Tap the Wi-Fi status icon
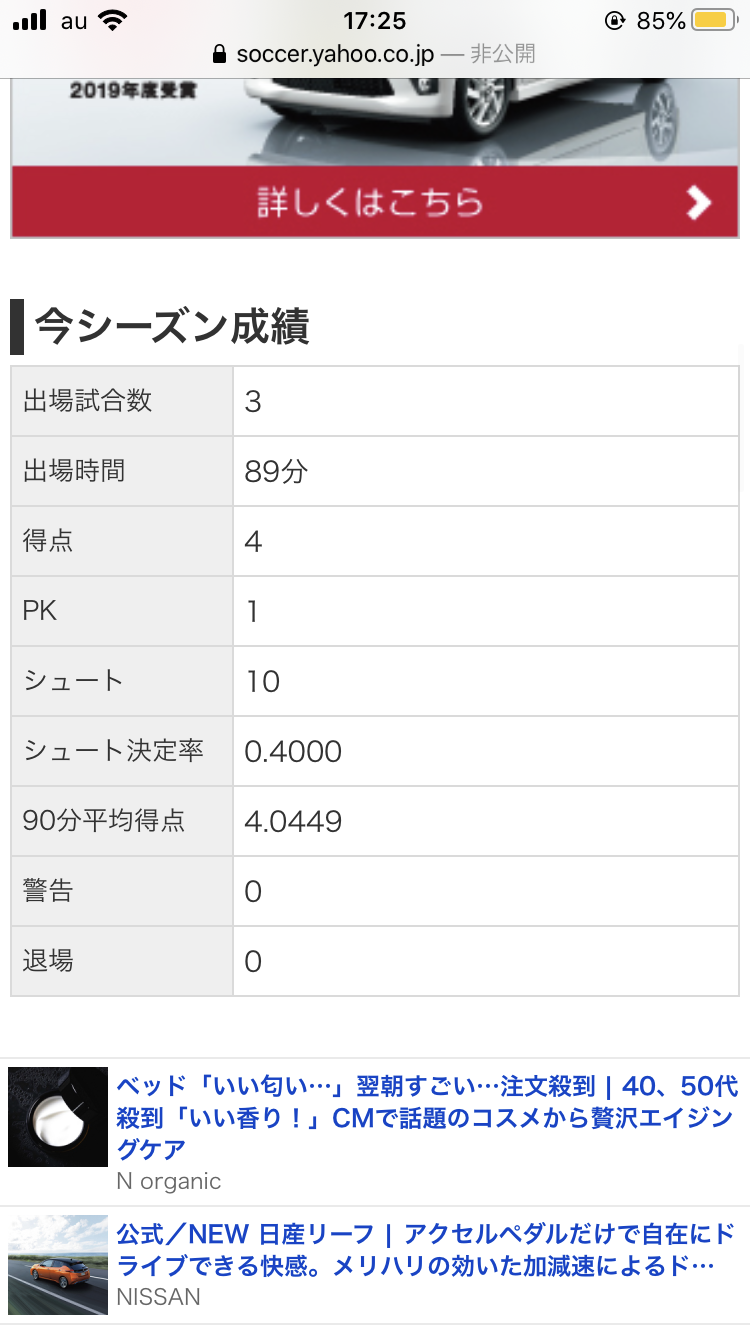This screenshot has height=1334, width=750. click(x=113, y=20)
